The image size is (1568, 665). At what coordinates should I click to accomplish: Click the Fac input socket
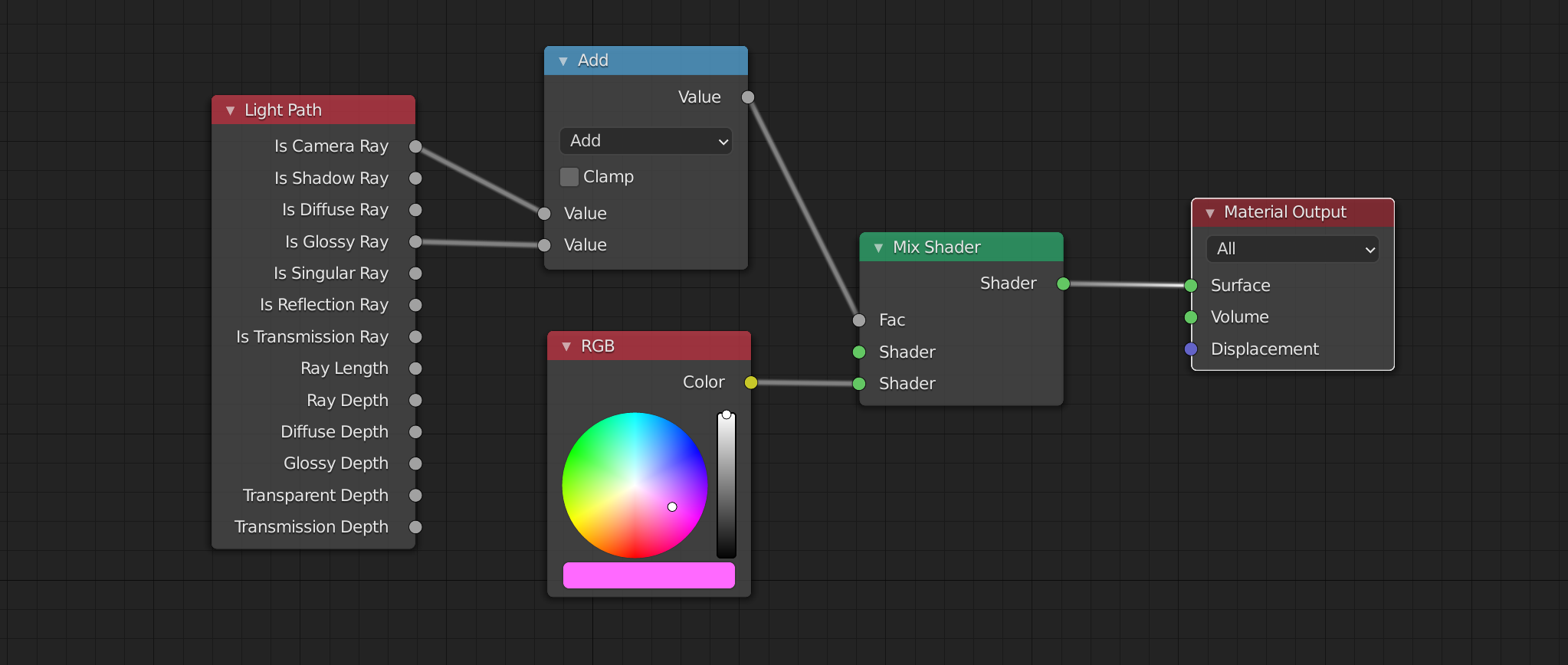[859, 320]
